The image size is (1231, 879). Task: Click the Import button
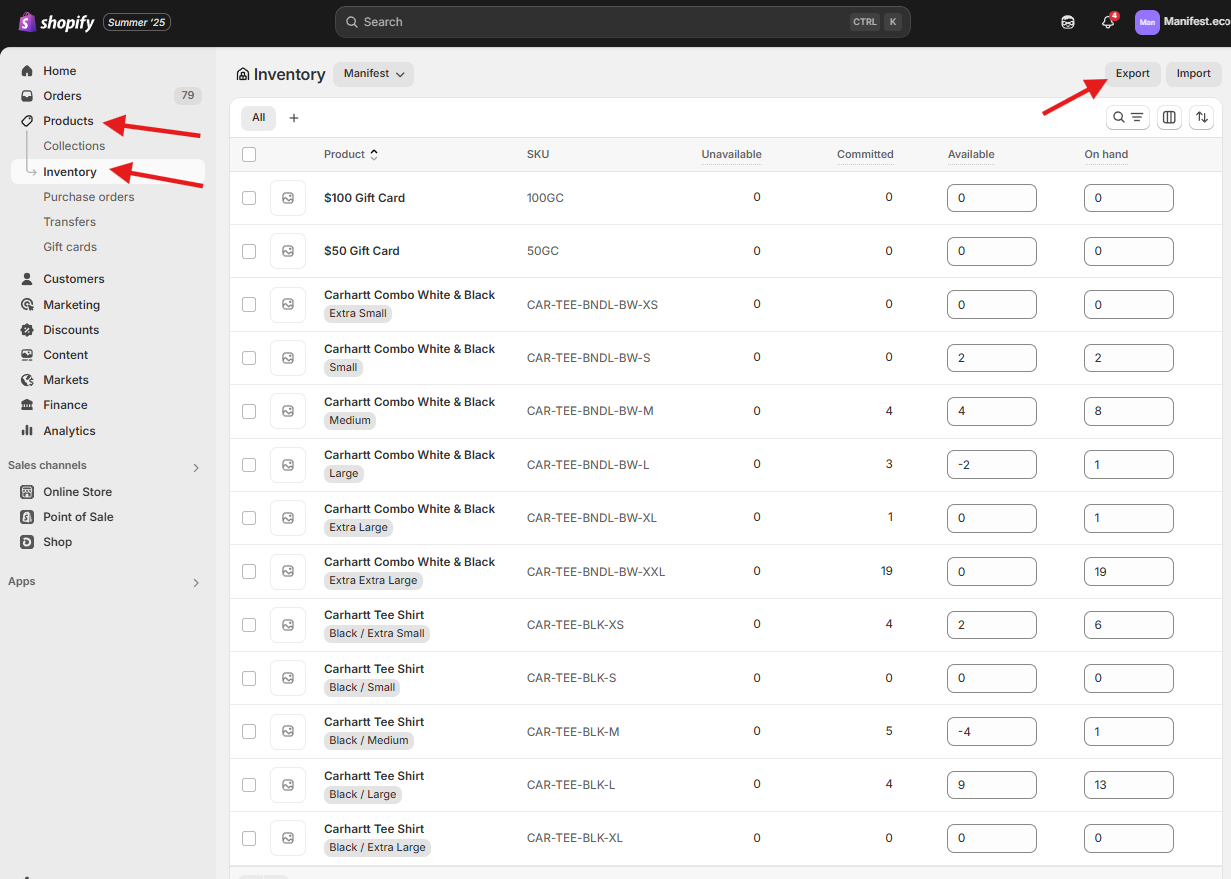pyautogui.click(x=1193, y=74)
